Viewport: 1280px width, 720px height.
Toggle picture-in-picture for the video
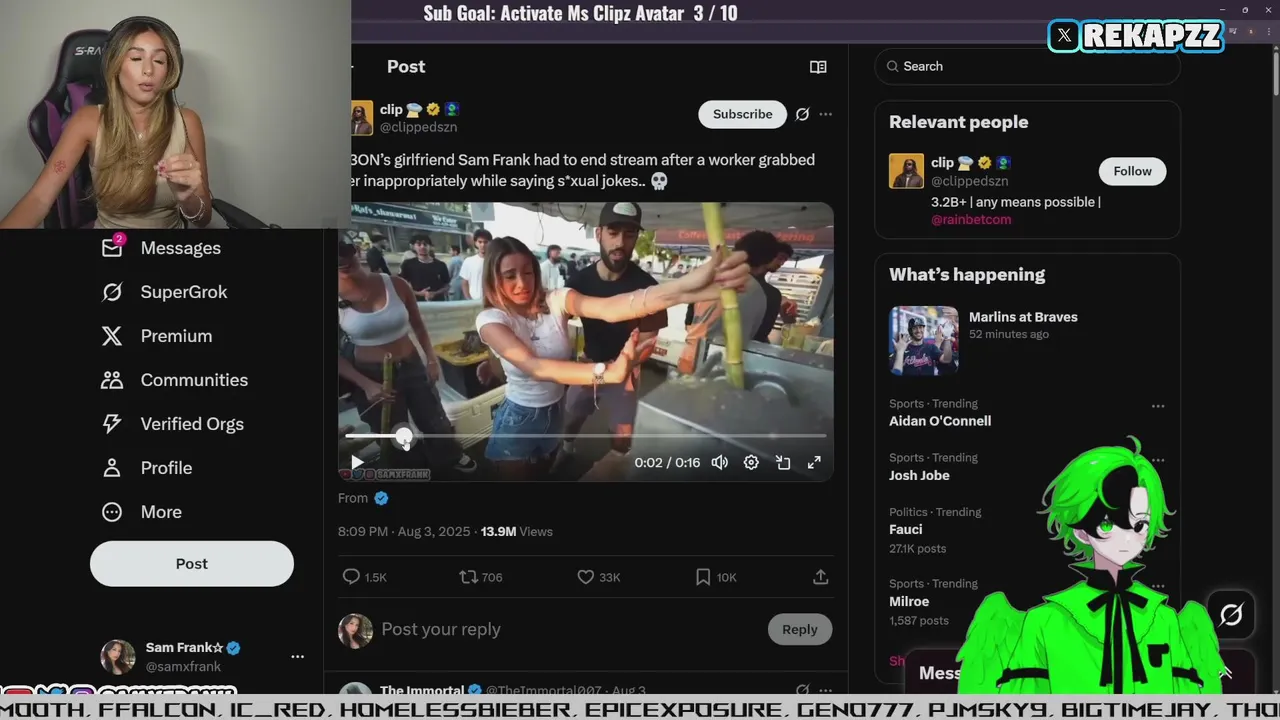point(783,463)
